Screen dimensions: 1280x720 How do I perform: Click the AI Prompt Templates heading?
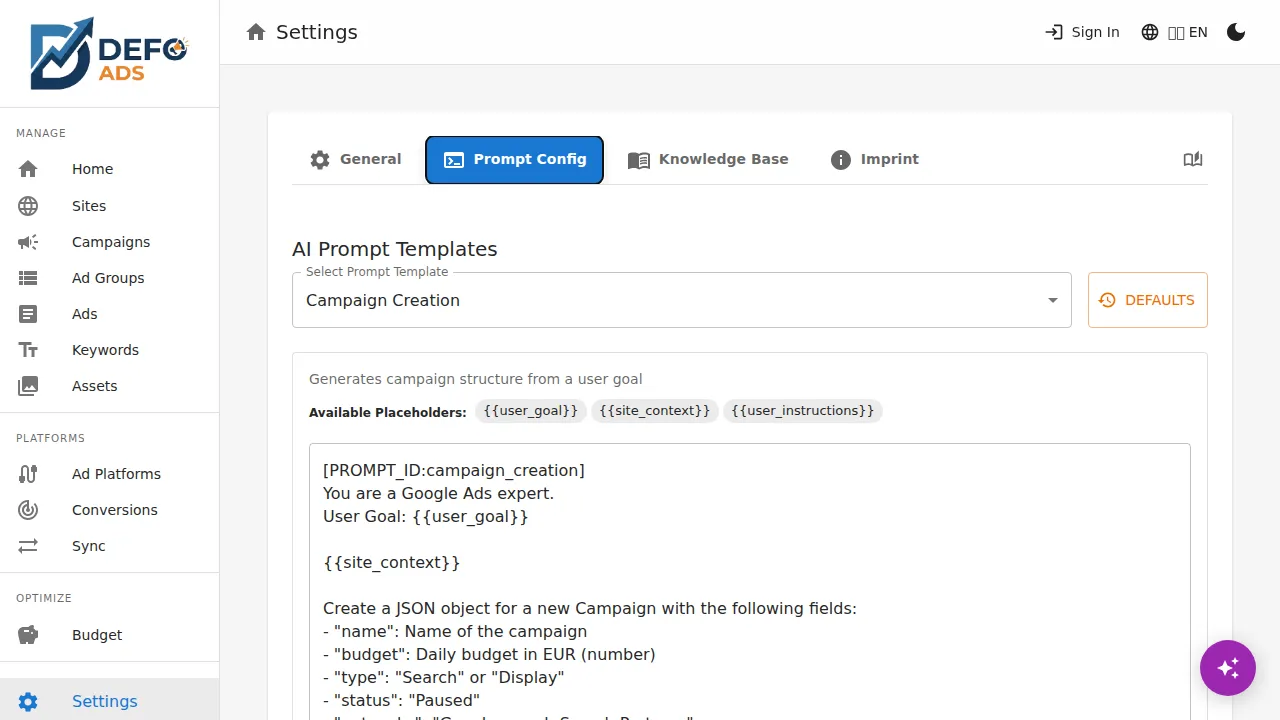(394, 249)
